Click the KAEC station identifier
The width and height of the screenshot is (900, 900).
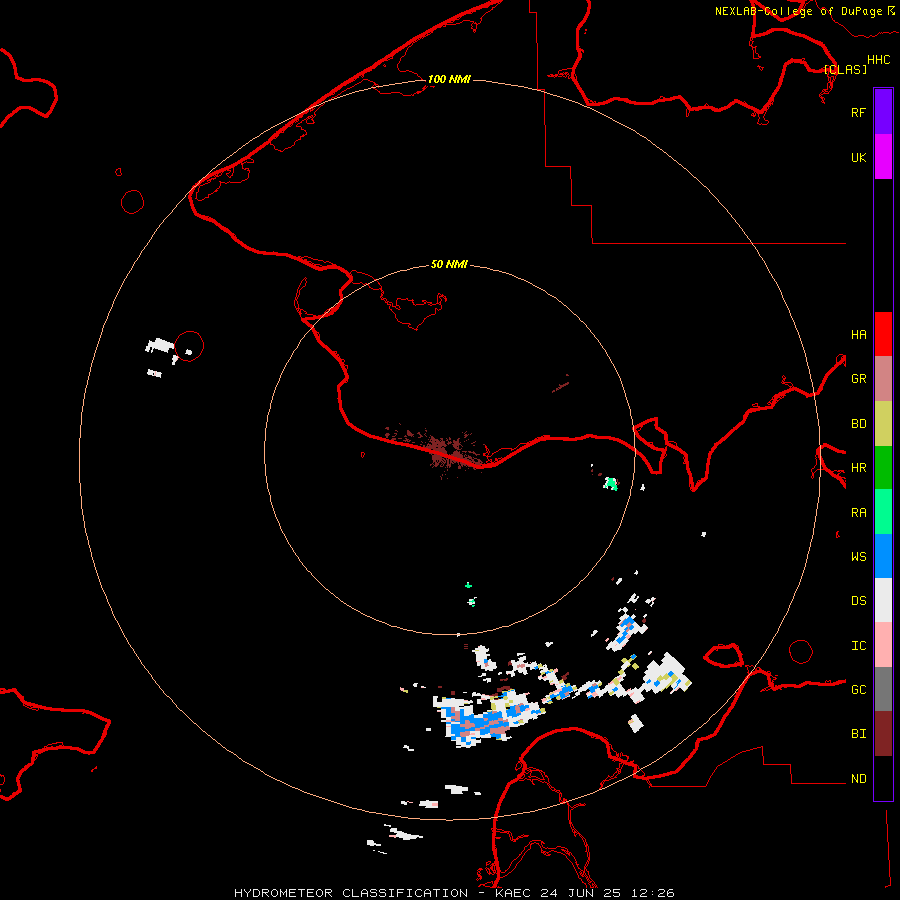point(513,893)
